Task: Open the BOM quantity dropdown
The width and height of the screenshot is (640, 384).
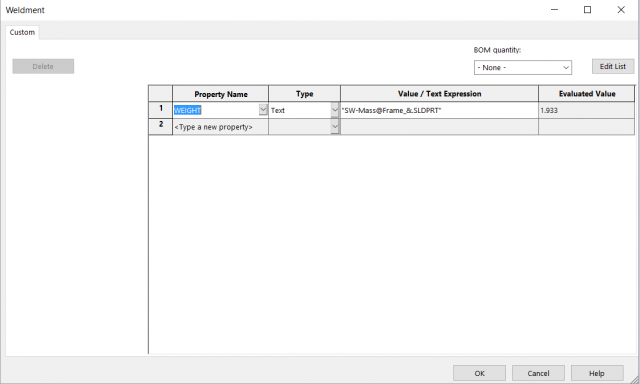Action: (x=522, y=68)
